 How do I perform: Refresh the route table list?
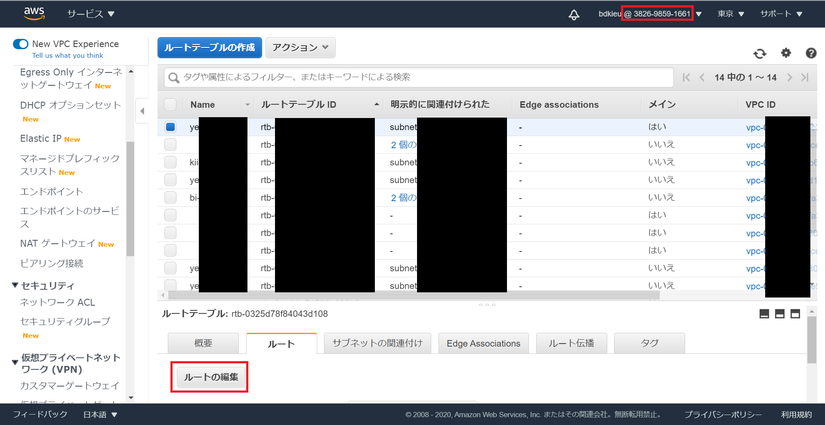tap(760, 53)
